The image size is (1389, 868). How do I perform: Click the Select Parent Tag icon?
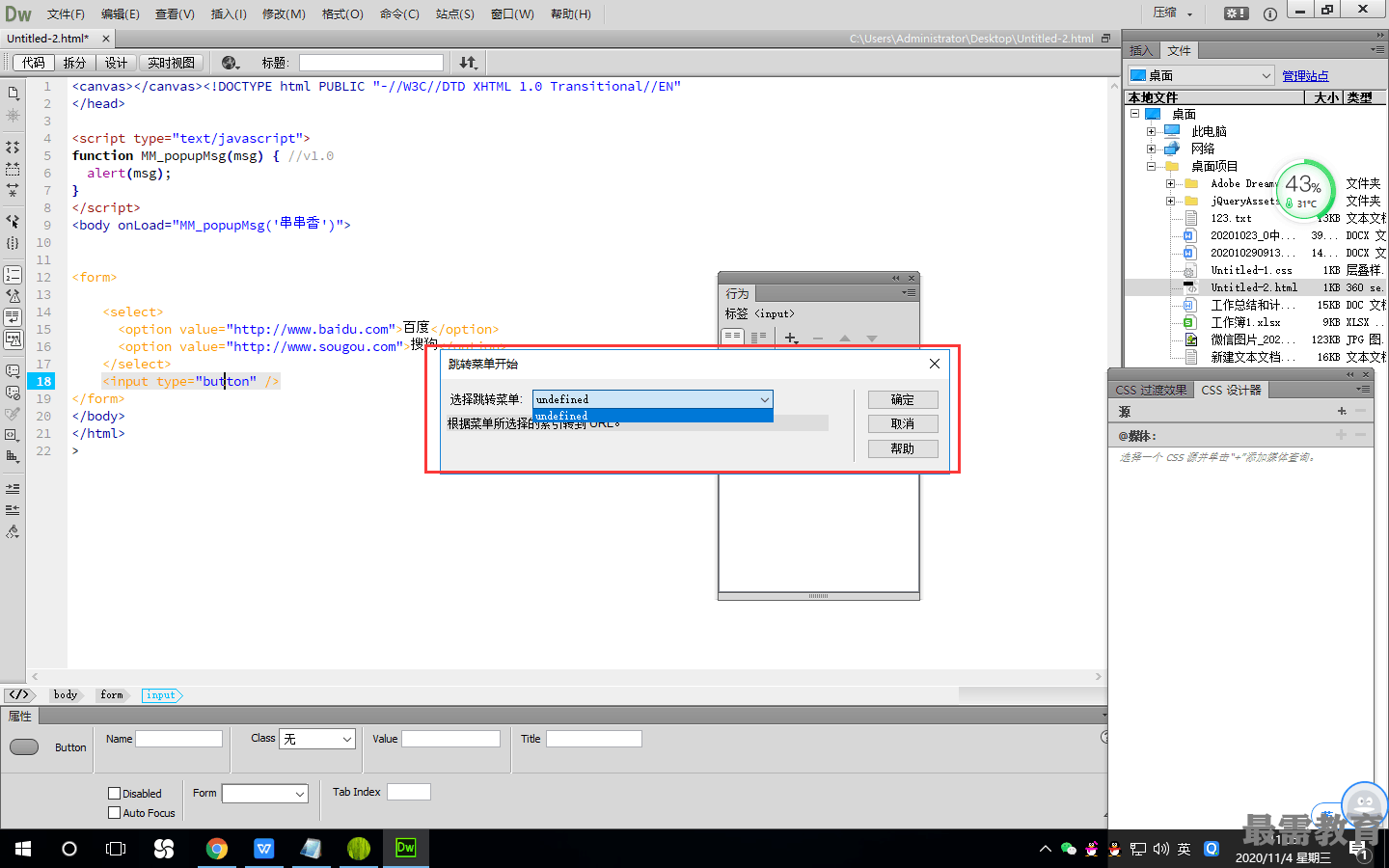[x=13, y=221]
